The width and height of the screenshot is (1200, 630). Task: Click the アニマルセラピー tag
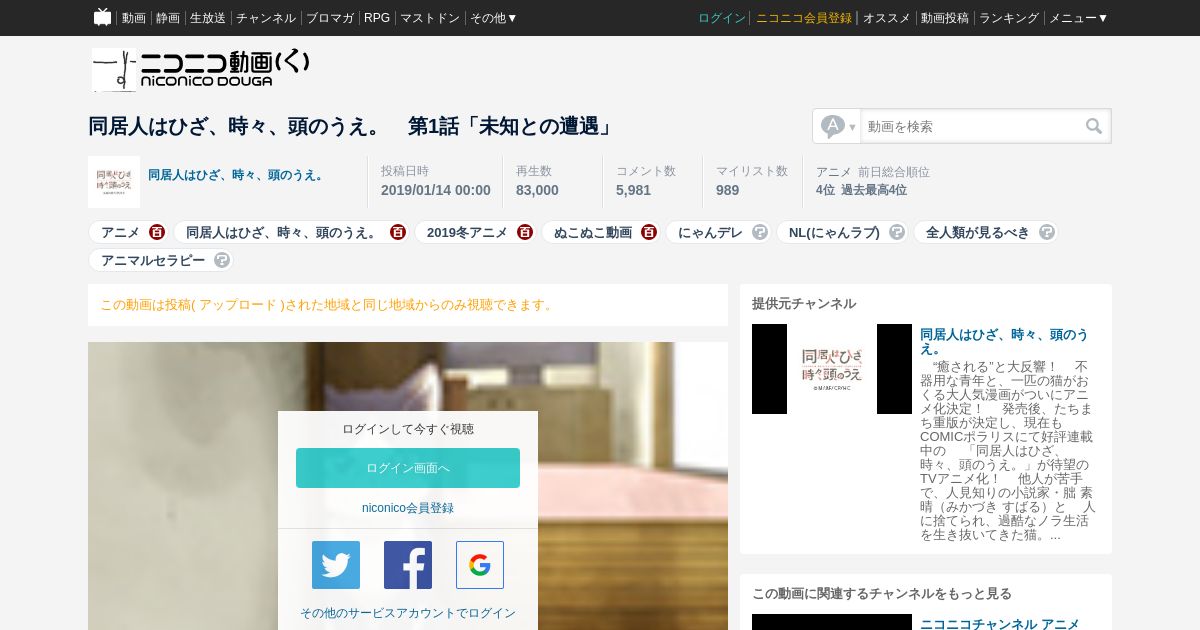[153, 260]
